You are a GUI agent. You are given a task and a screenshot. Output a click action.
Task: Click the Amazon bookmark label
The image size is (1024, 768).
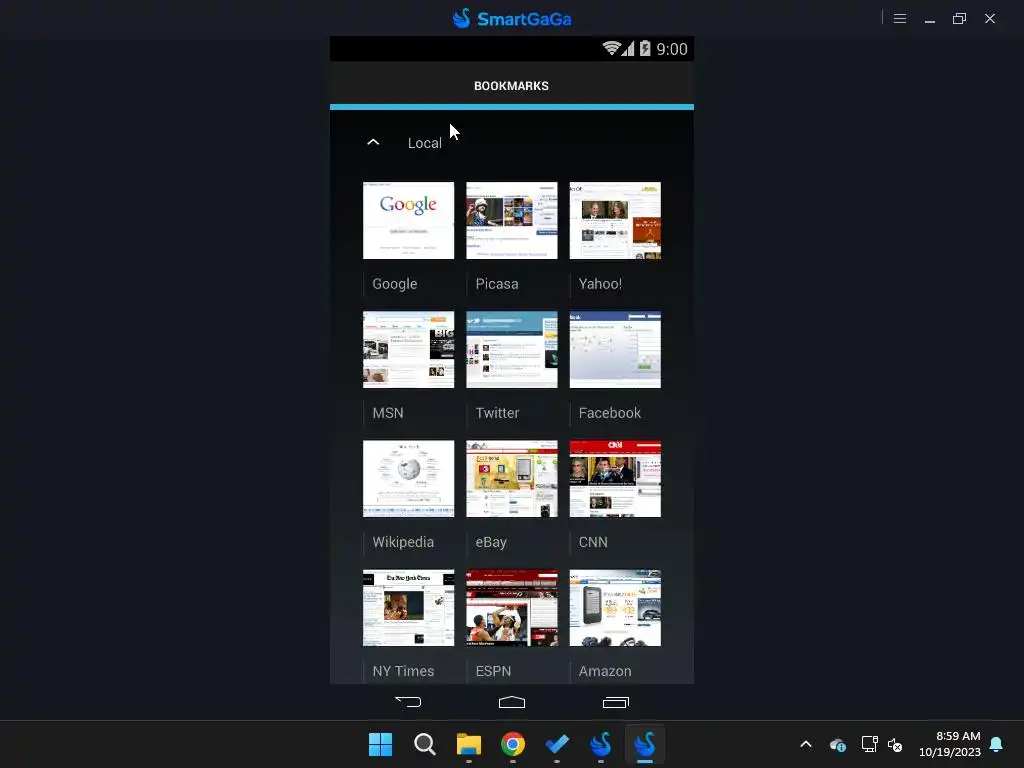(x=605, y=671)
